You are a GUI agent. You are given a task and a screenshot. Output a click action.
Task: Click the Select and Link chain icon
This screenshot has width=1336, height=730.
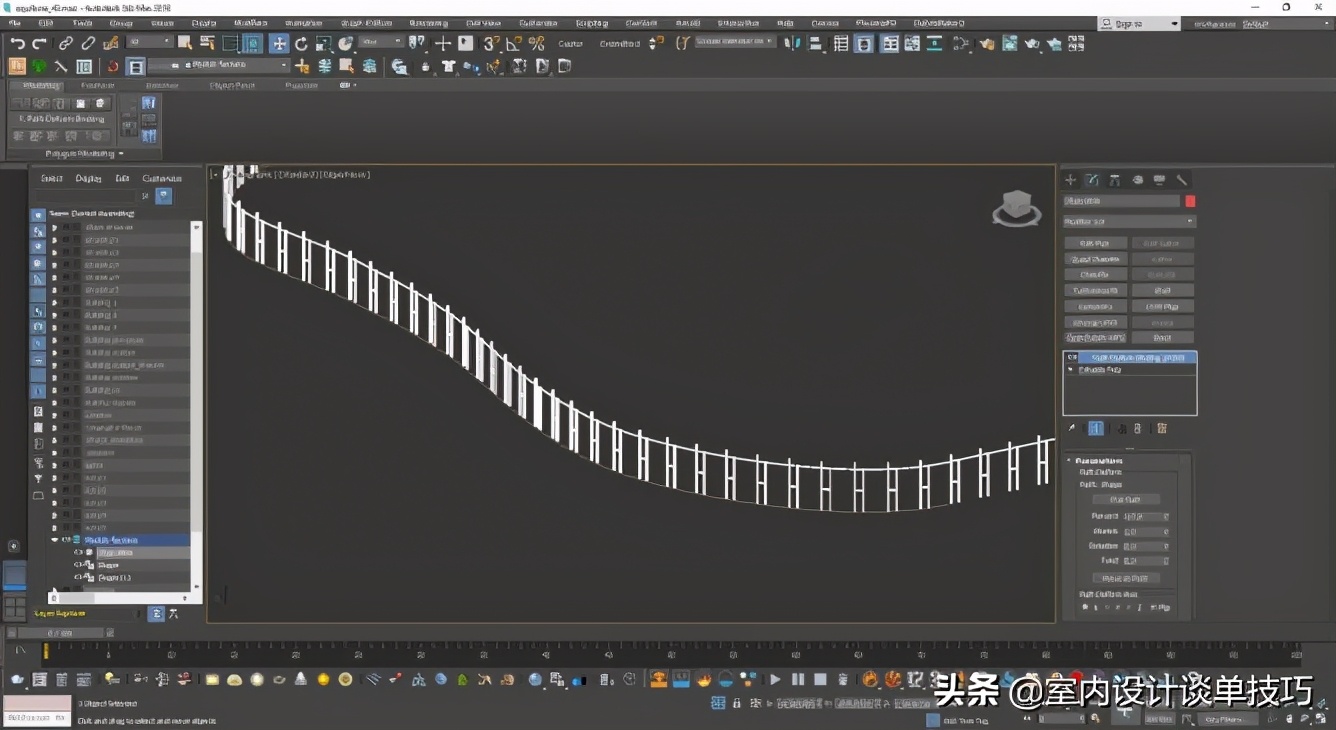tap(66, 43)
